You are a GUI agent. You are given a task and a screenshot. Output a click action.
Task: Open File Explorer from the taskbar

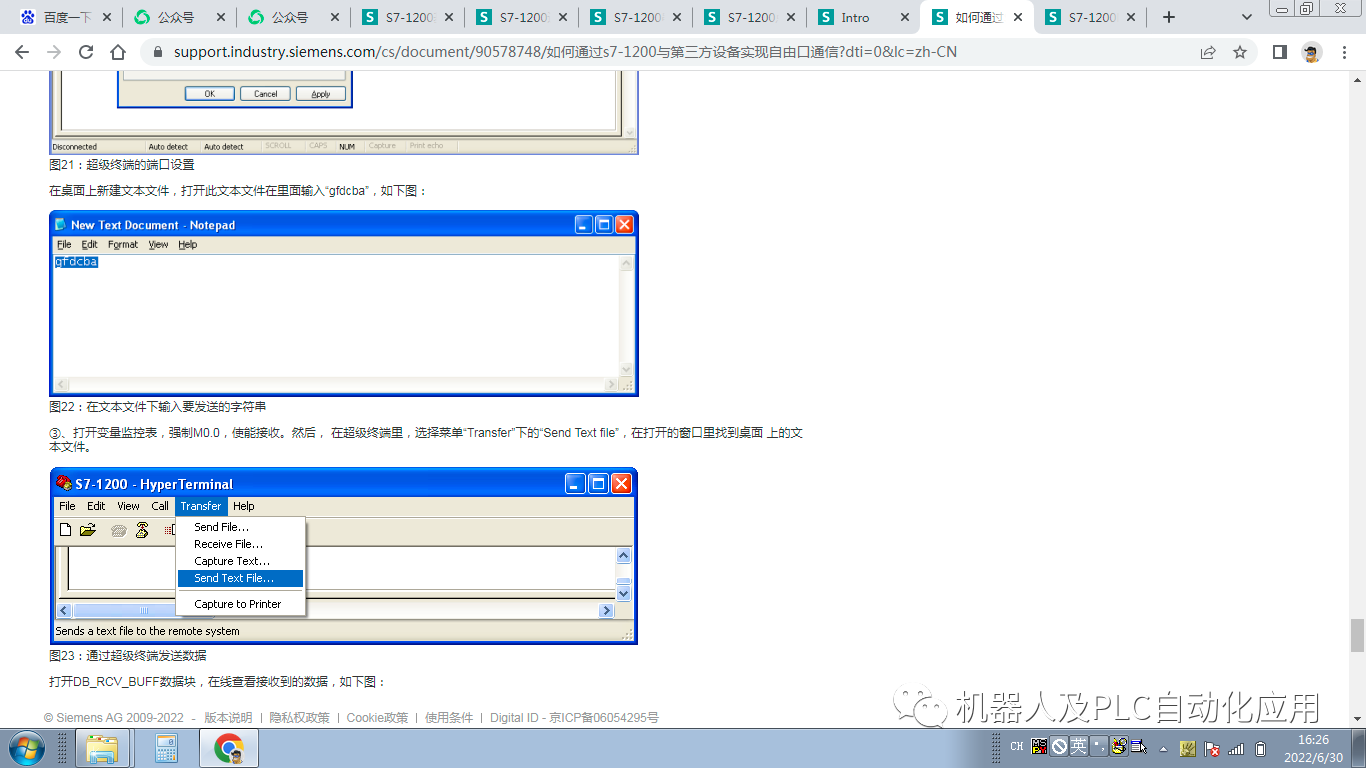click(102, 748)
